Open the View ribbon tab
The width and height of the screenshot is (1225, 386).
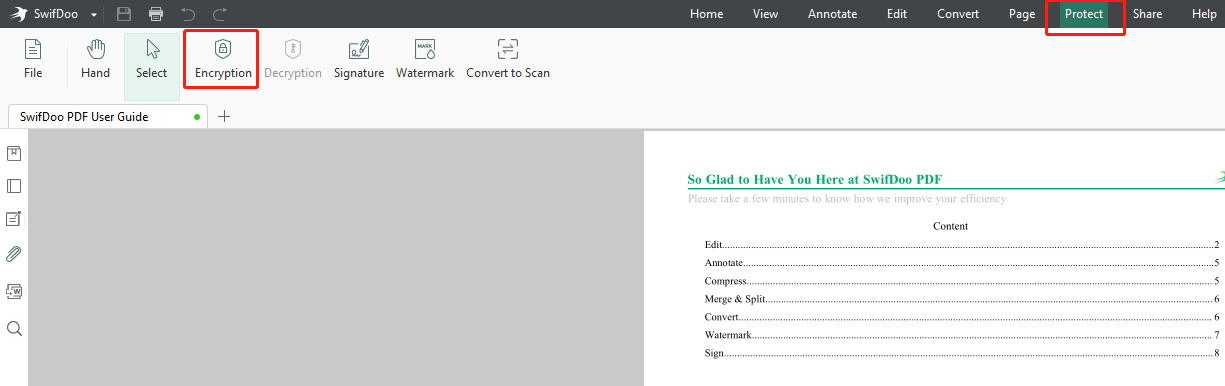765,14
